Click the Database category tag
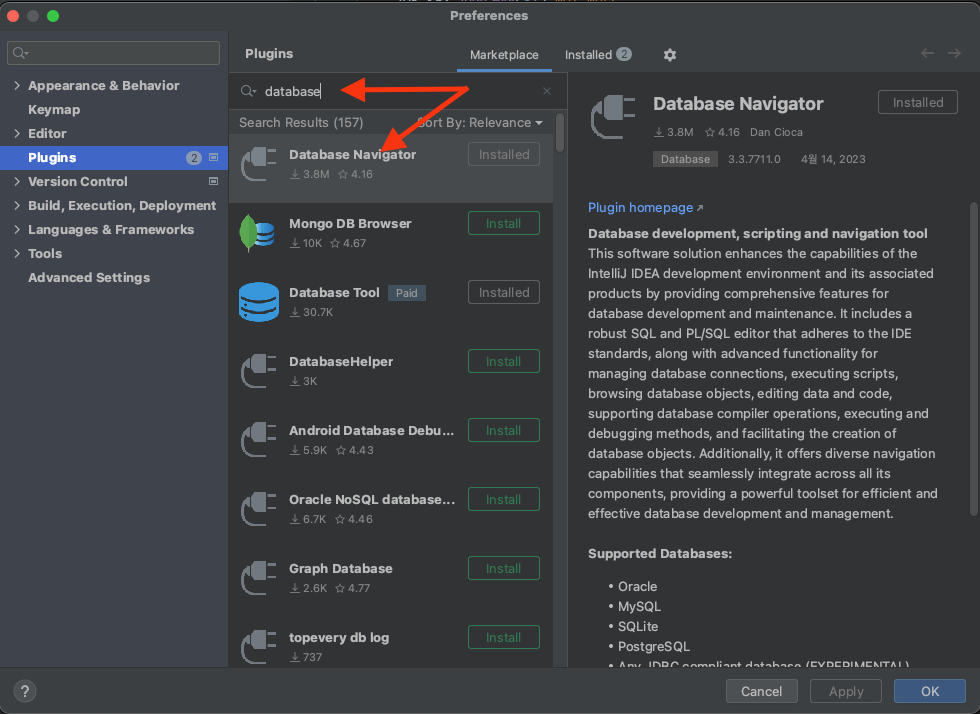 [685, 159]
